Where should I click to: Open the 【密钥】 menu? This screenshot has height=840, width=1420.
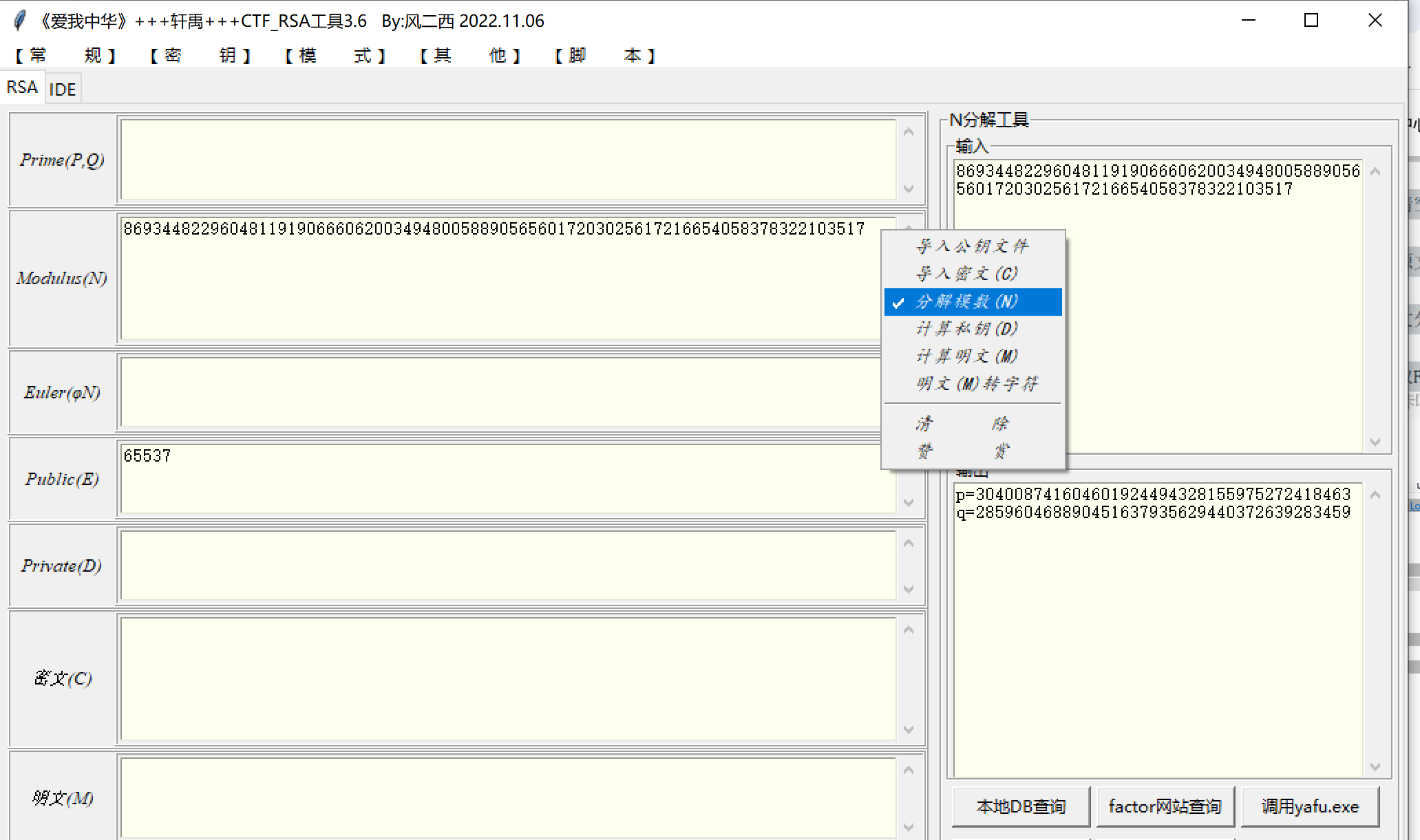click(200, 55)
